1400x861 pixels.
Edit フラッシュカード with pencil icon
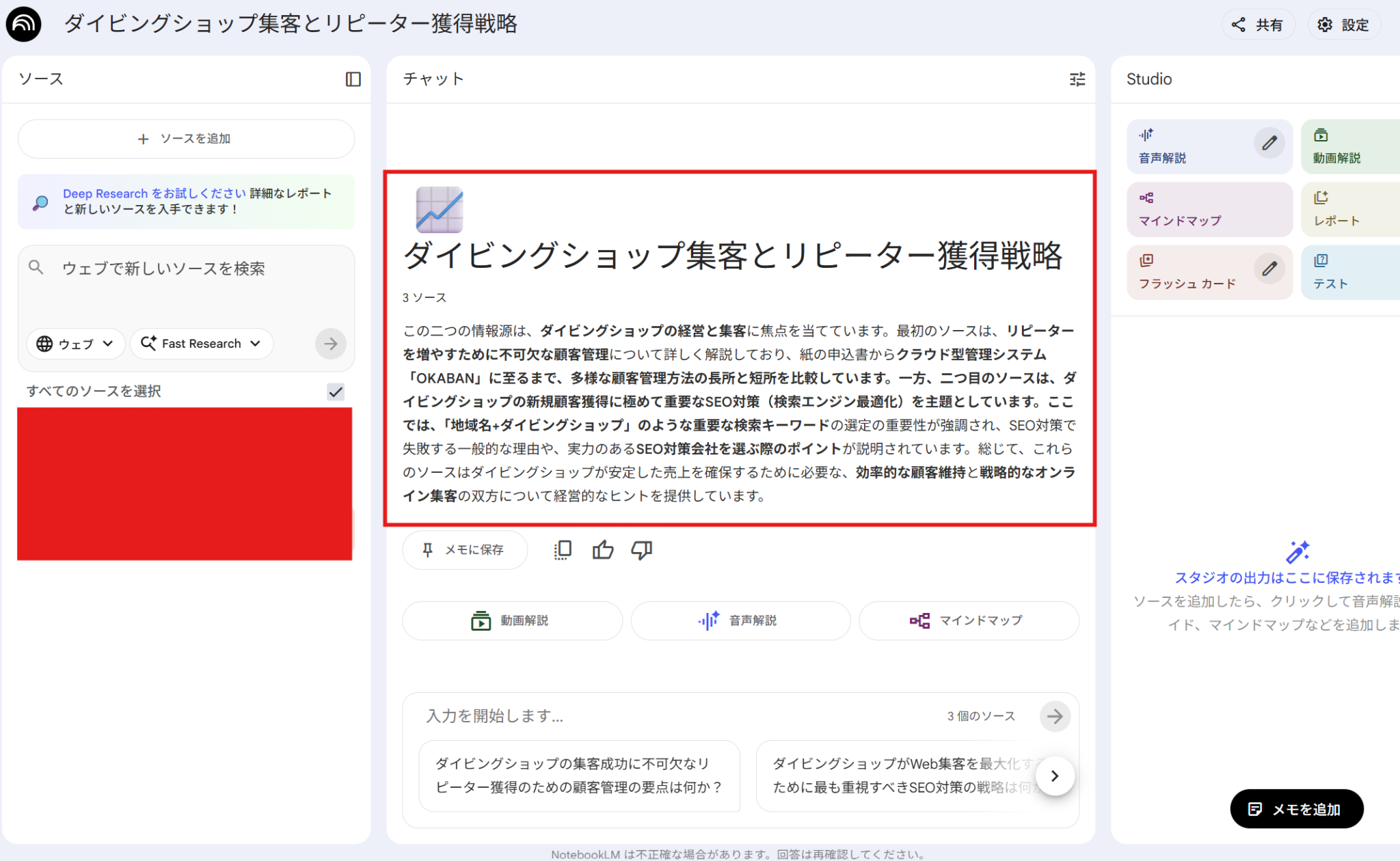click(1269, 269)
